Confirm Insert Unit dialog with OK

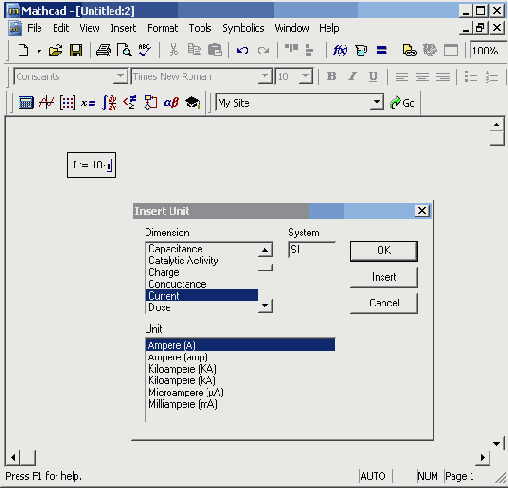click(x=384, y=251)
